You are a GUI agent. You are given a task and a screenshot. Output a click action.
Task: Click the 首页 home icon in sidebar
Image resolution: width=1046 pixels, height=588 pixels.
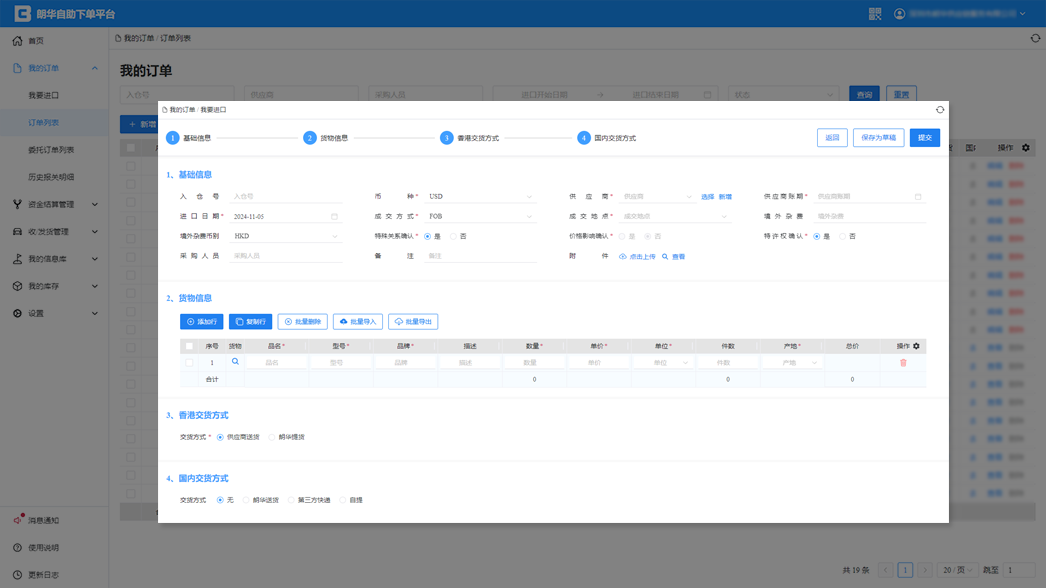click(x=17, y=41)
